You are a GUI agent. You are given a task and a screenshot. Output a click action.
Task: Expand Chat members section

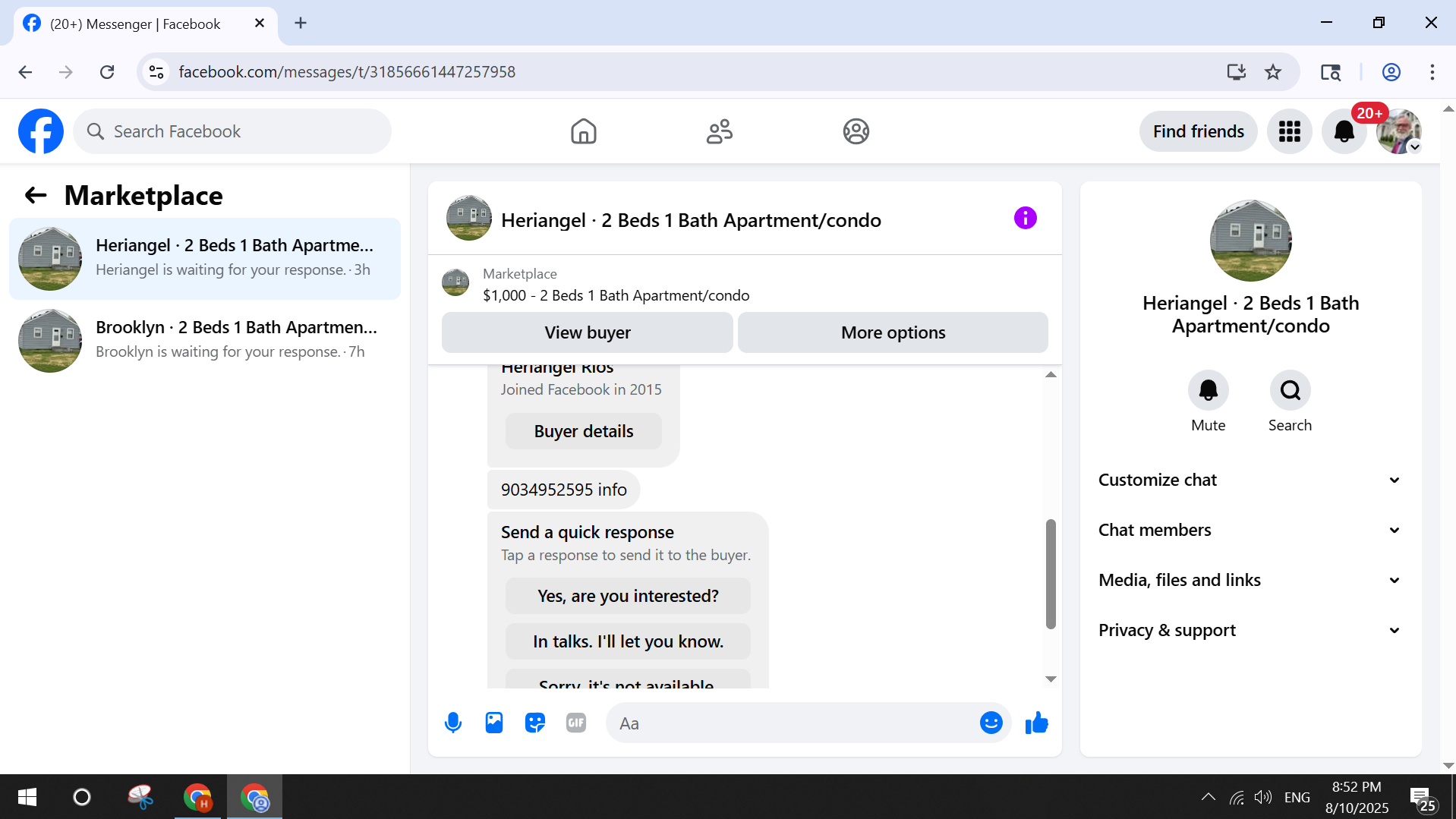click(1250, 530)
